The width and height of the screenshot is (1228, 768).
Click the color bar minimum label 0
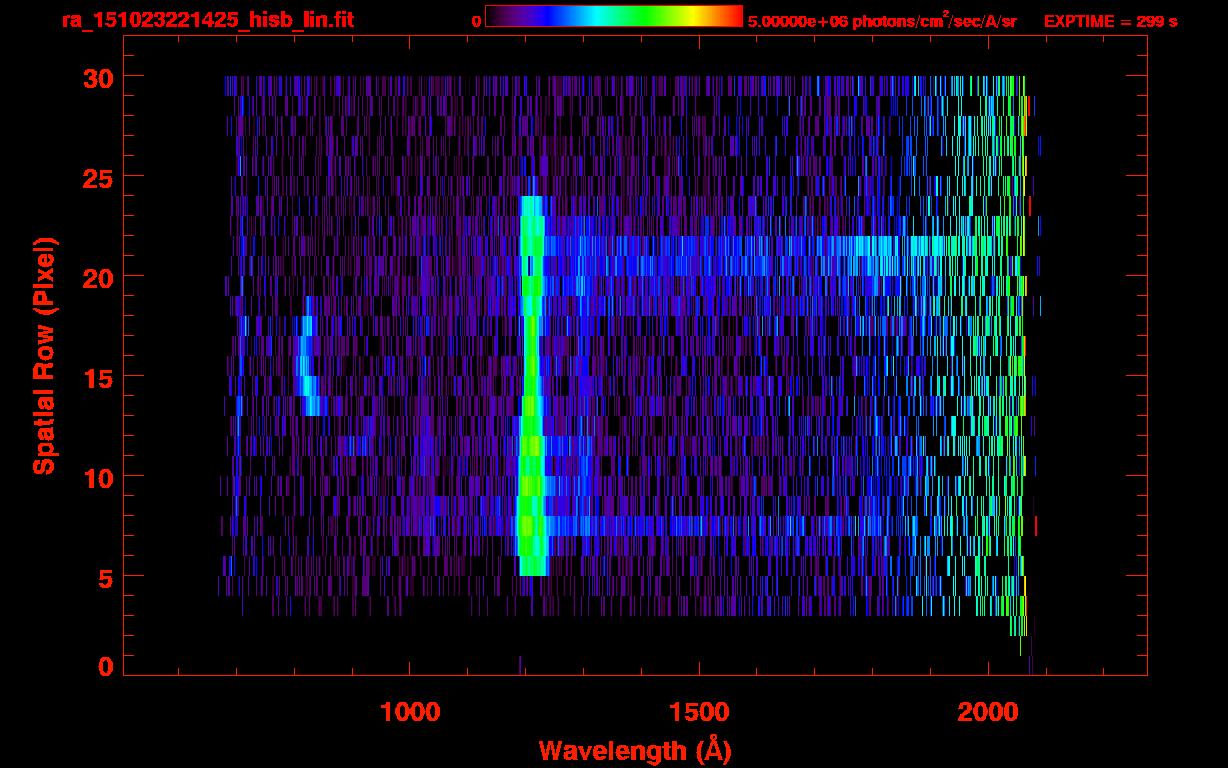tap(476, 21)
